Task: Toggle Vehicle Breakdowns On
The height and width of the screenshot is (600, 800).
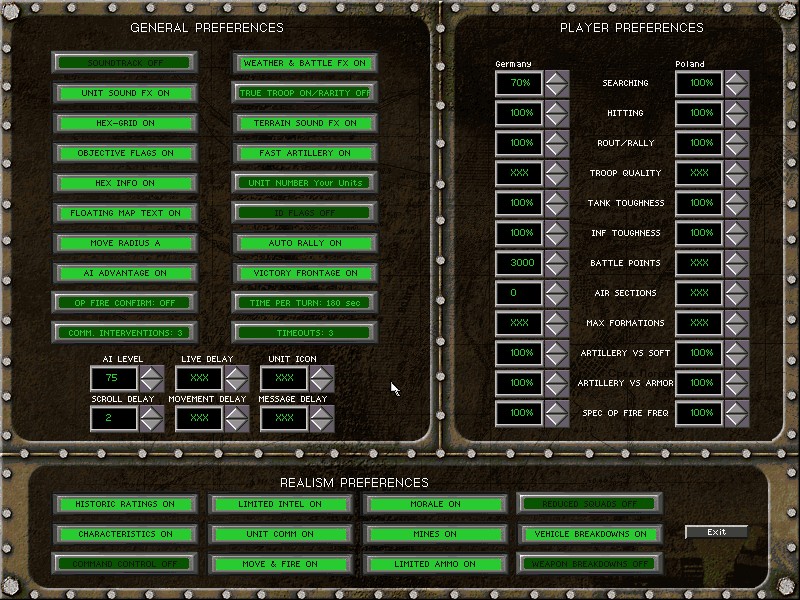Action: coord(590,534)
